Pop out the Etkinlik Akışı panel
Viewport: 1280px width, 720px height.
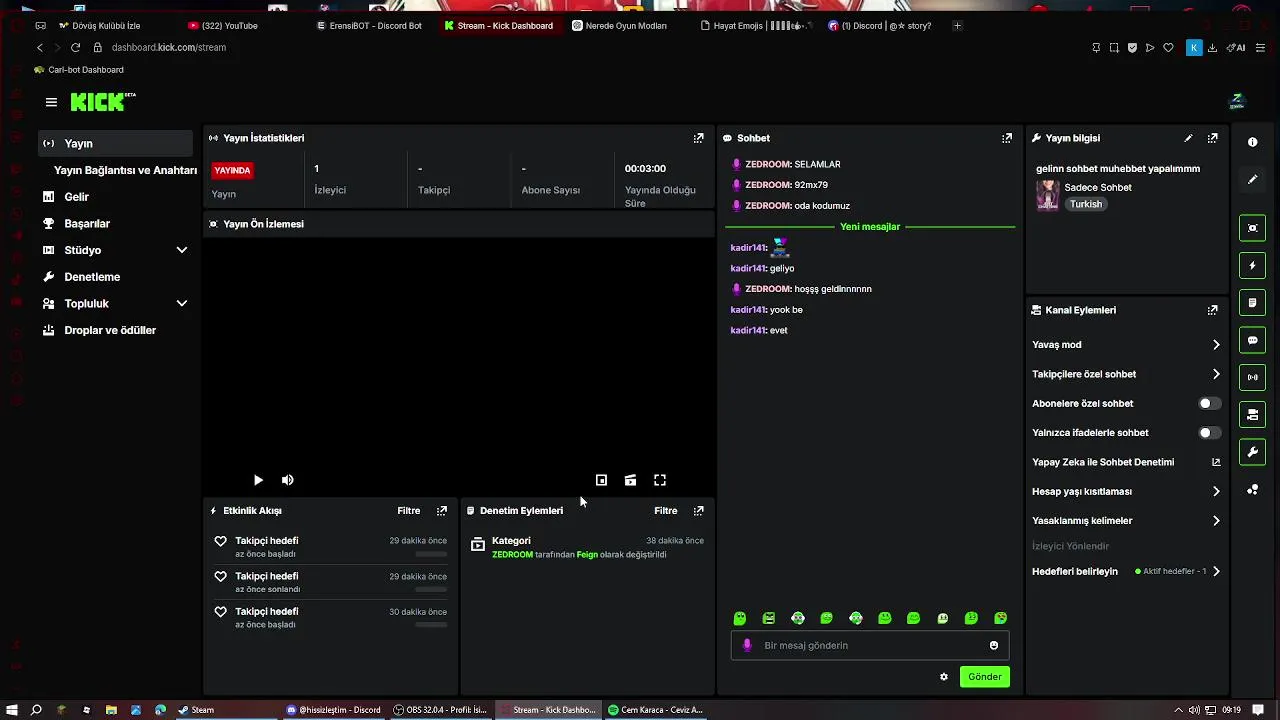coord(442,511)
